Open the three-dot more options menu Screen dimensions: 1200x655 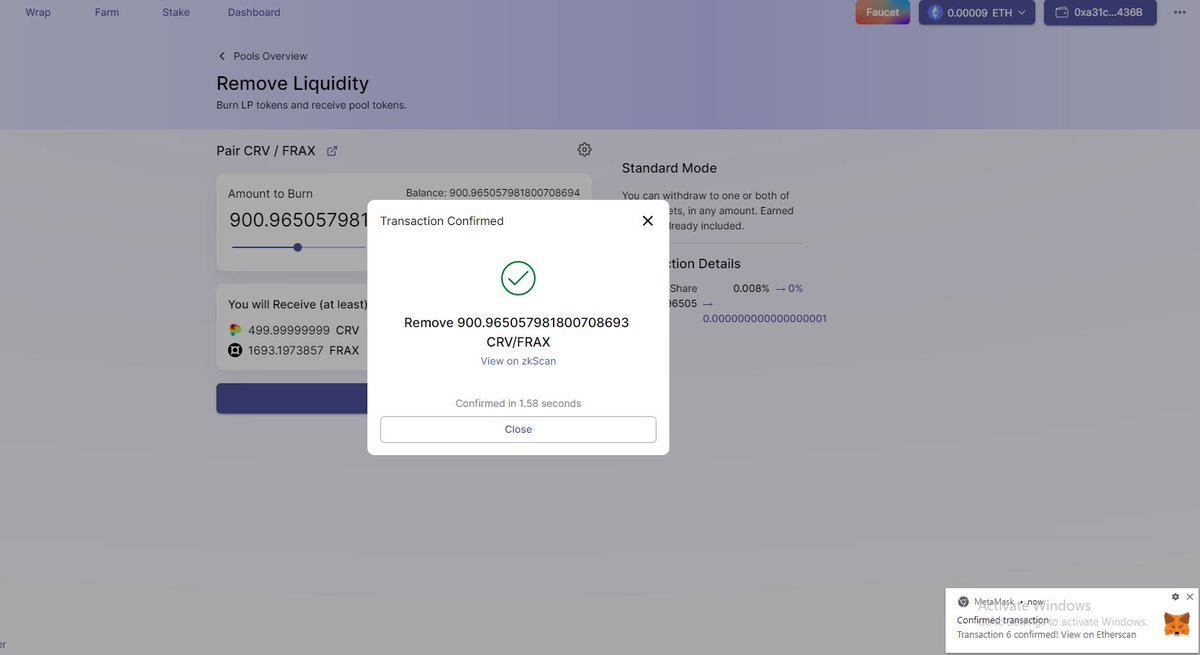tap(1179, 12)
